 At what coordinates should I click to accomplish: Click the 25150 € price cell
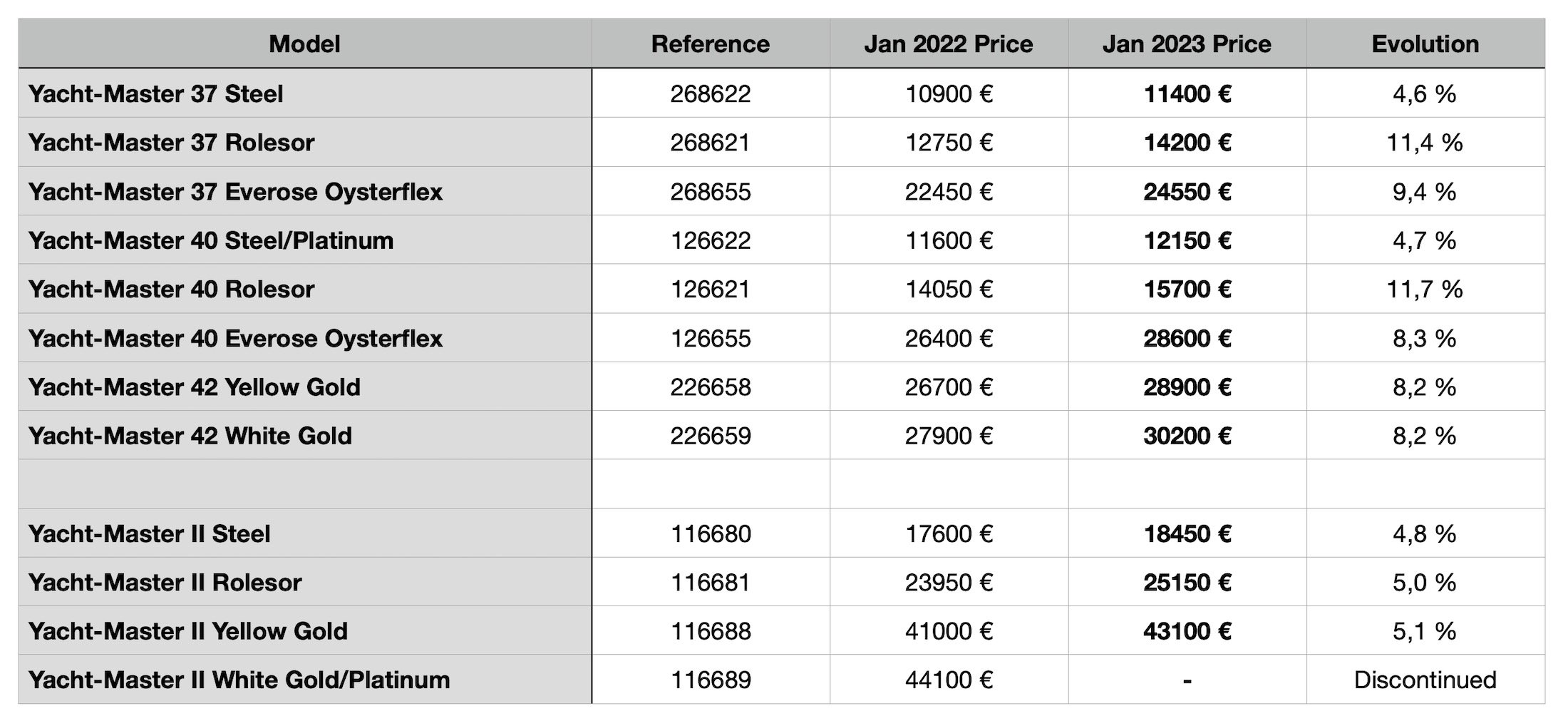[x=1187, y=582]
